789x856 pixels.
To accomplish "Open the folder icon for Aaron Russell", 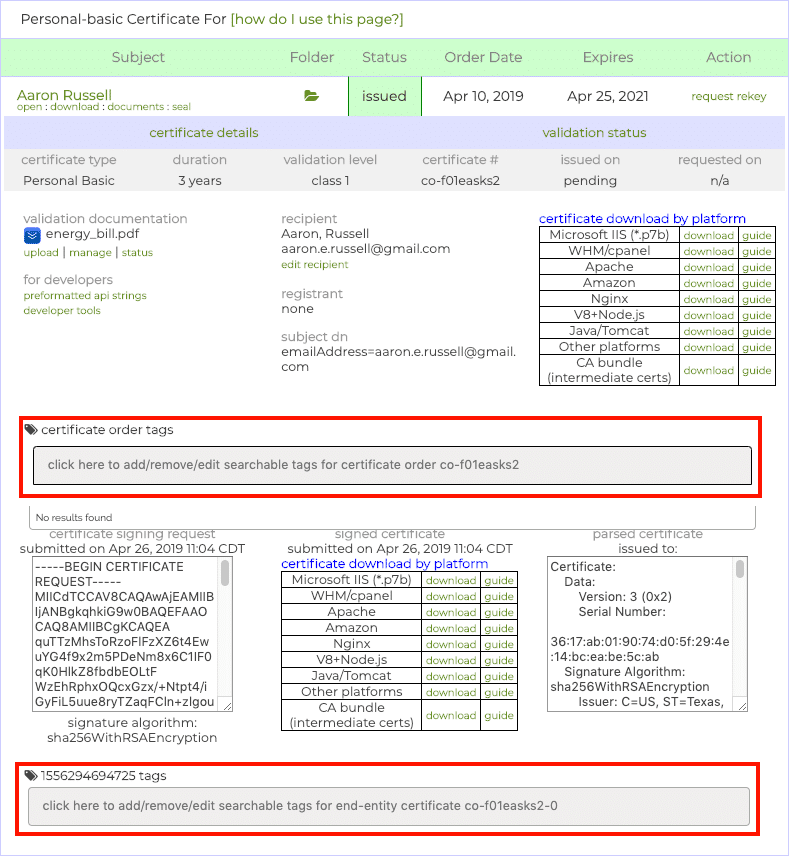I will coord(311,96).
